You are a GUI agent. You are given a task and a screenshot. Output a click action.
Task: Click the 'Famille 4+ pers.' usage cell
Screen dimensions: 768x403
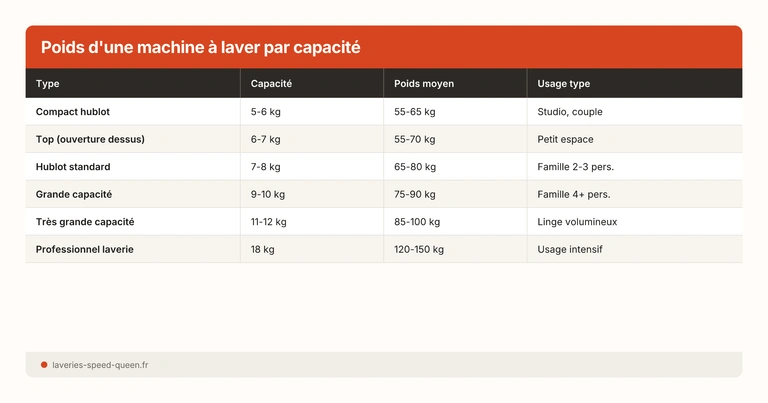[x=574, y=194]
